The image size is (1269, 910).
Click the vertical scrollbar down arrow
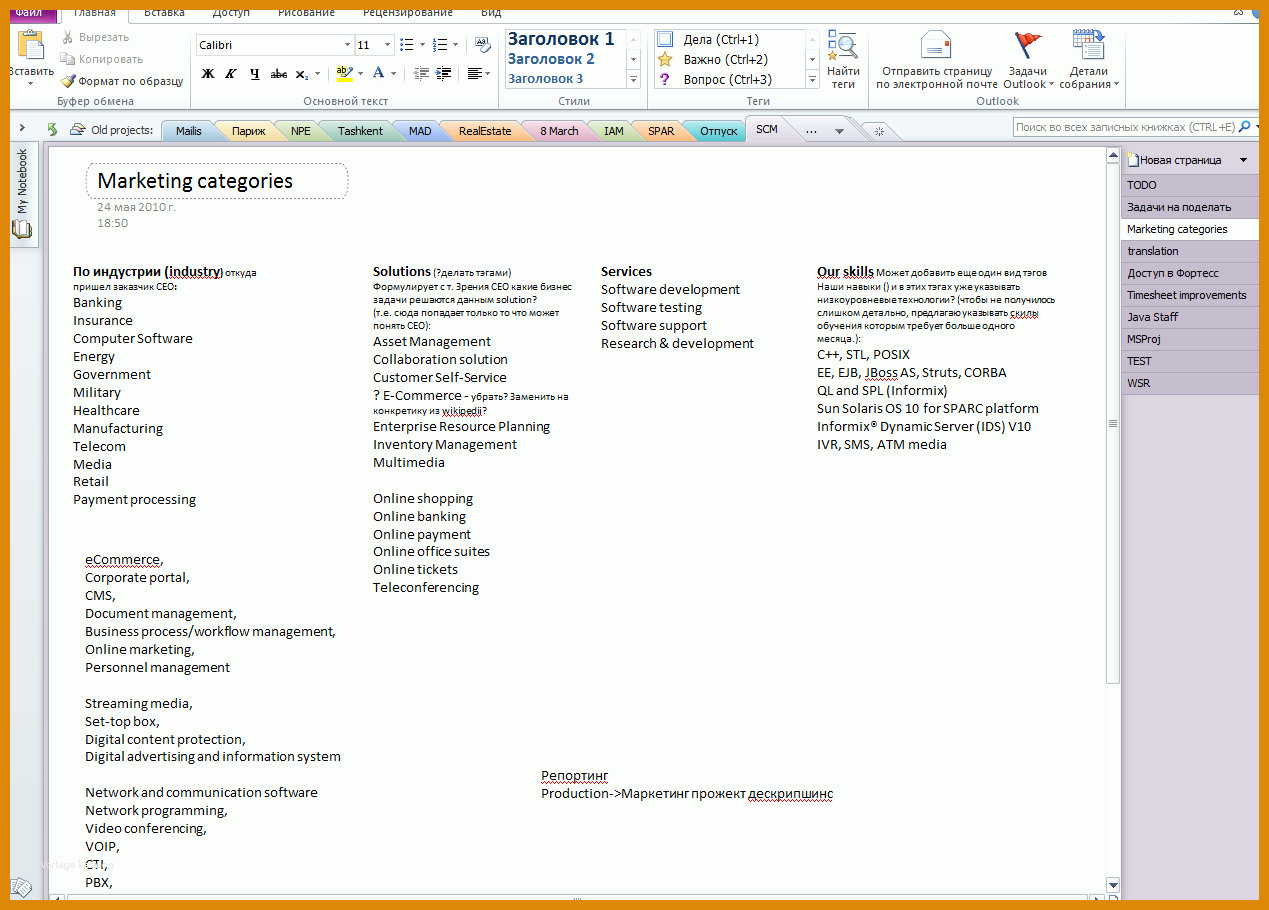[1113, 885]
